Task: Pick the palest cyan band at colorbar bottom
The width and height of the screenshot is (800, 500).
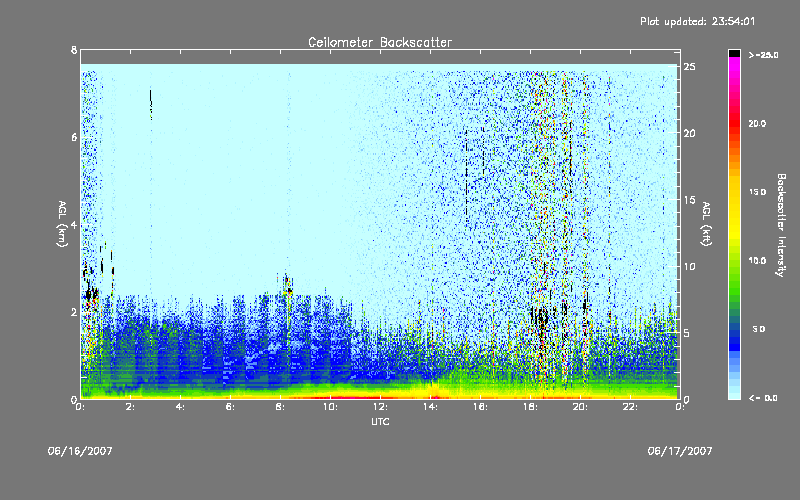Action: tap(734, 395)
